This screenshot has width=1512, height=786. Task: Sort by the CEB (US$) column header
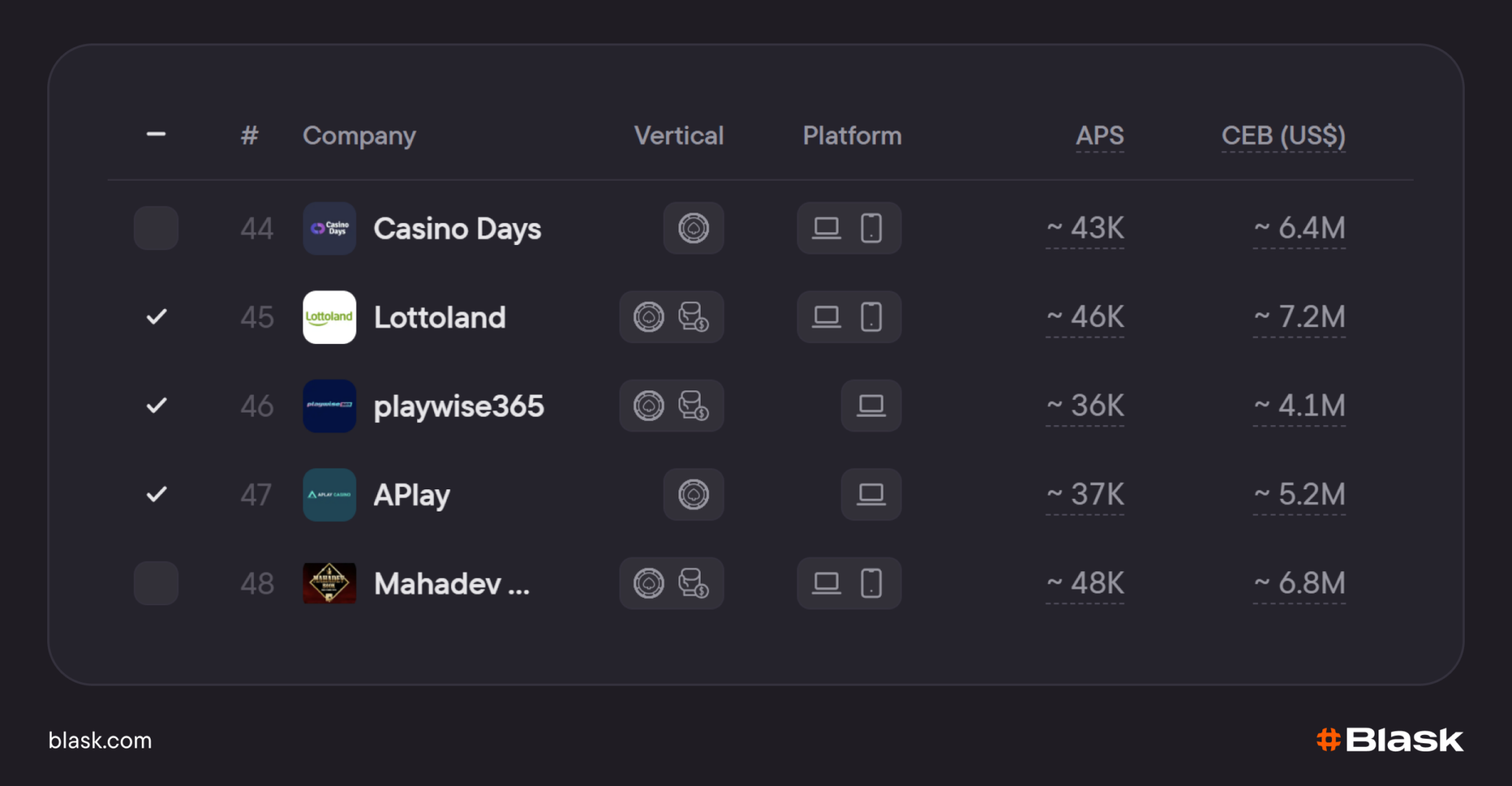point(1283,136)
